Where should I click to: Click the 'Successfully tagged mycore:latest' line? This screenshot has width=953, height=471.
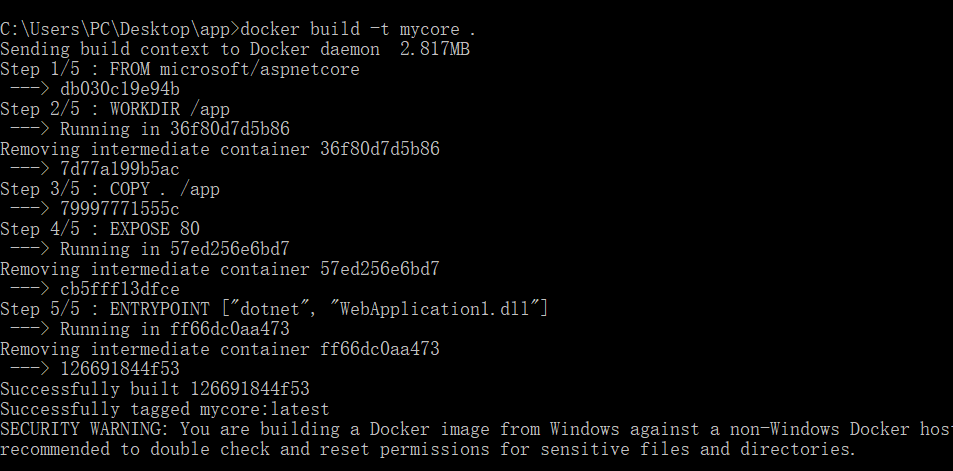(165, 409)
